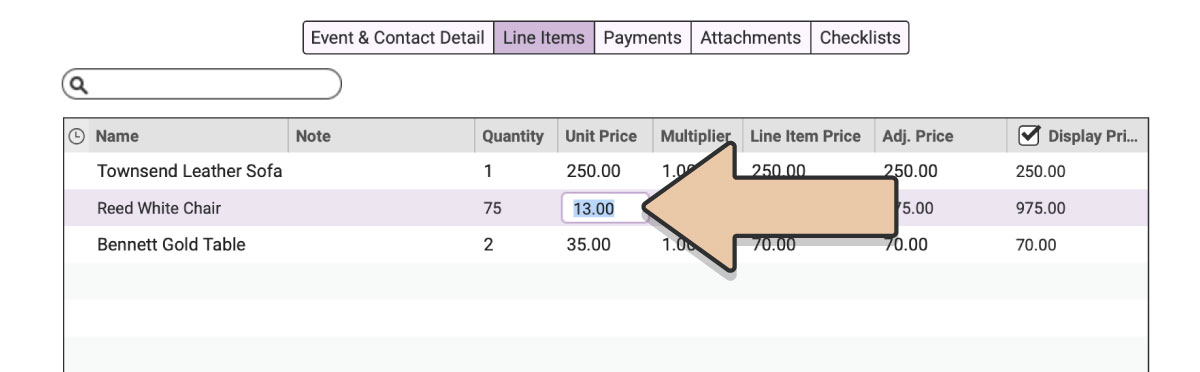Sort by the Quantity column header
The height and width of the screenshot is (372, 1200).
click(513, 136)
